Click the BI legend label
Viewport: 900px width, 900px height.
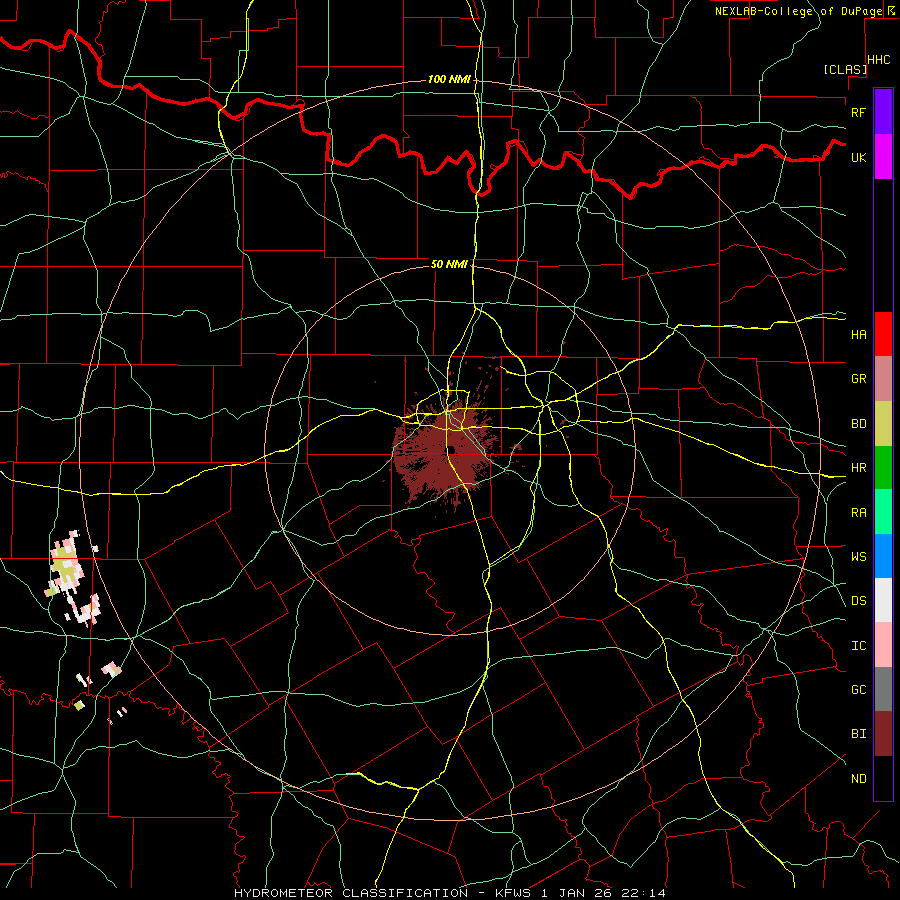tap(858, 734)
